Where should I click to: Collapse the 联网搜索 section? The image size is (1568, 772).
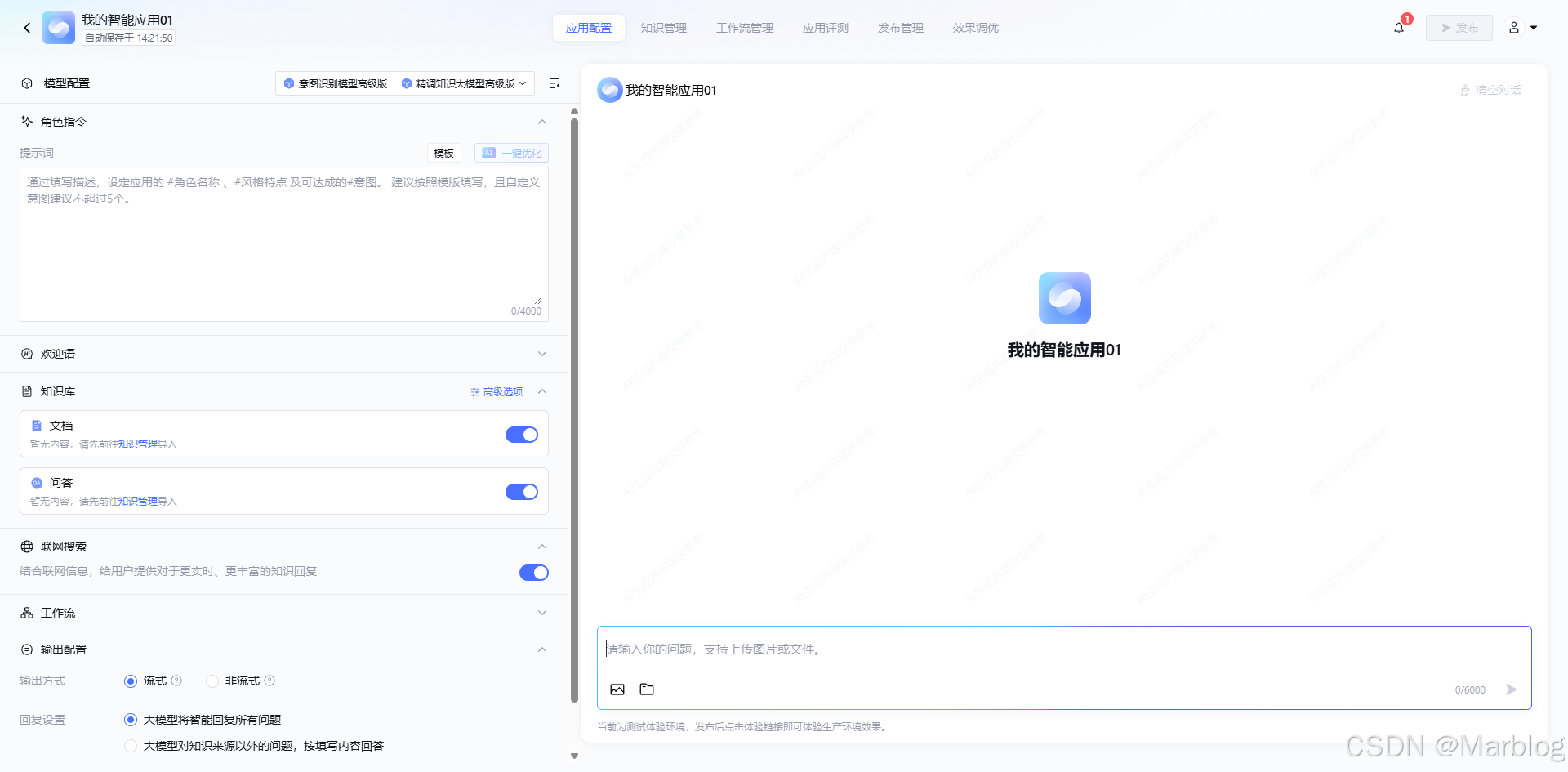(542, 547)
